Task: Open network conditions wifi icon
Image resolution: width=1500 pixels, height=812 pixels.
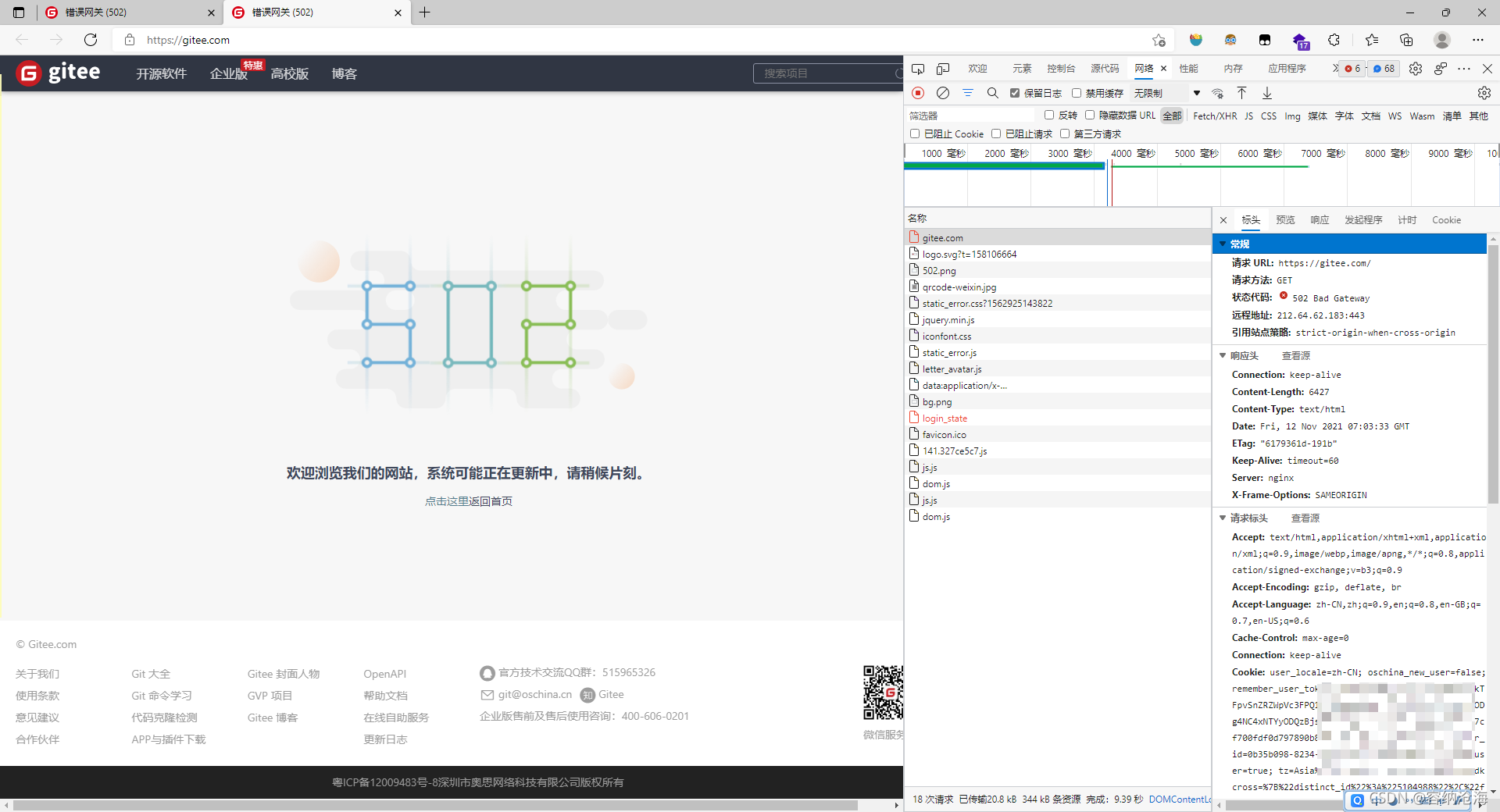Action: click(x=1217, y=93)
